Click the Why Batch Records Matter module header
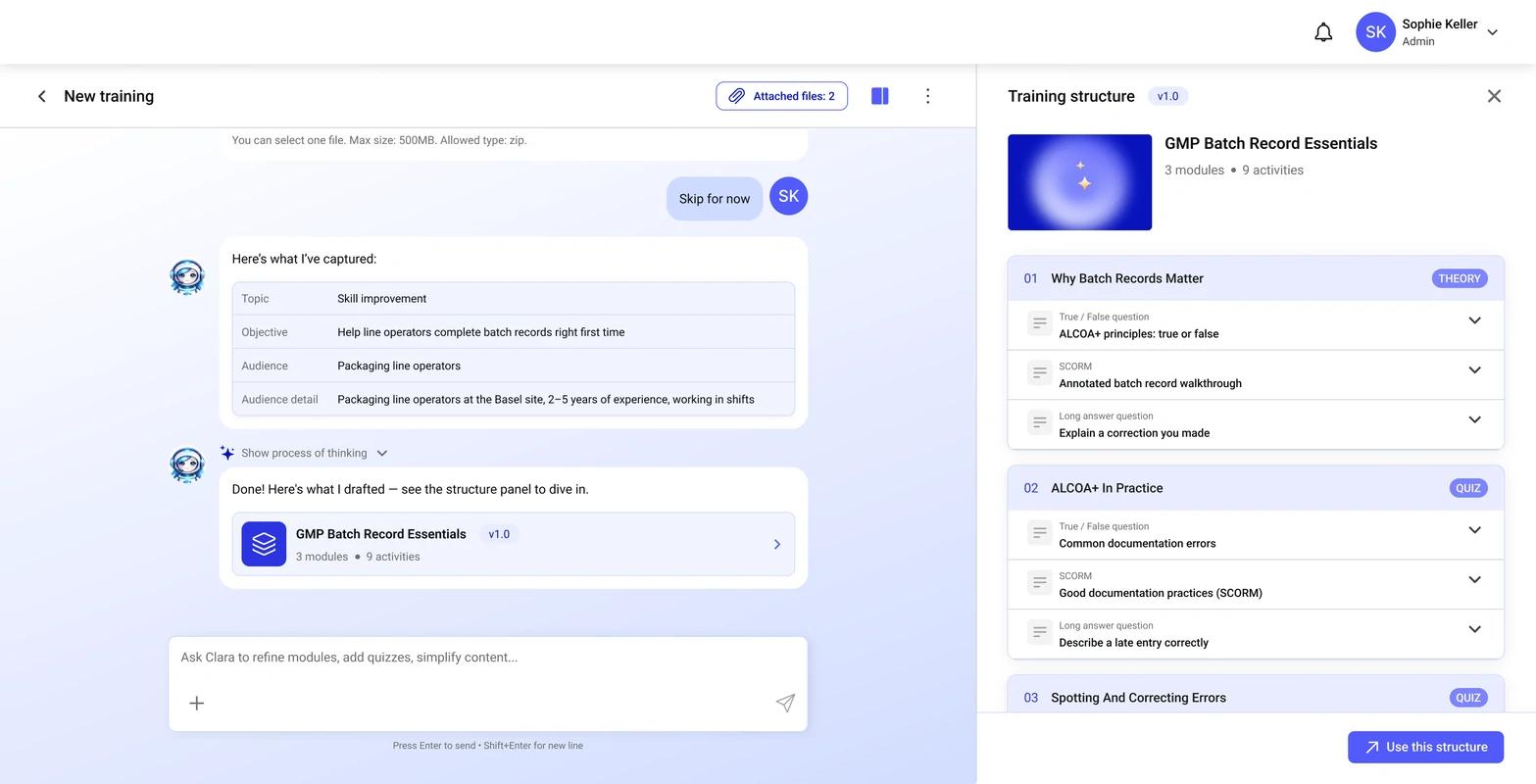This screenshot has width=1536, height=784. pos(1256,278)
